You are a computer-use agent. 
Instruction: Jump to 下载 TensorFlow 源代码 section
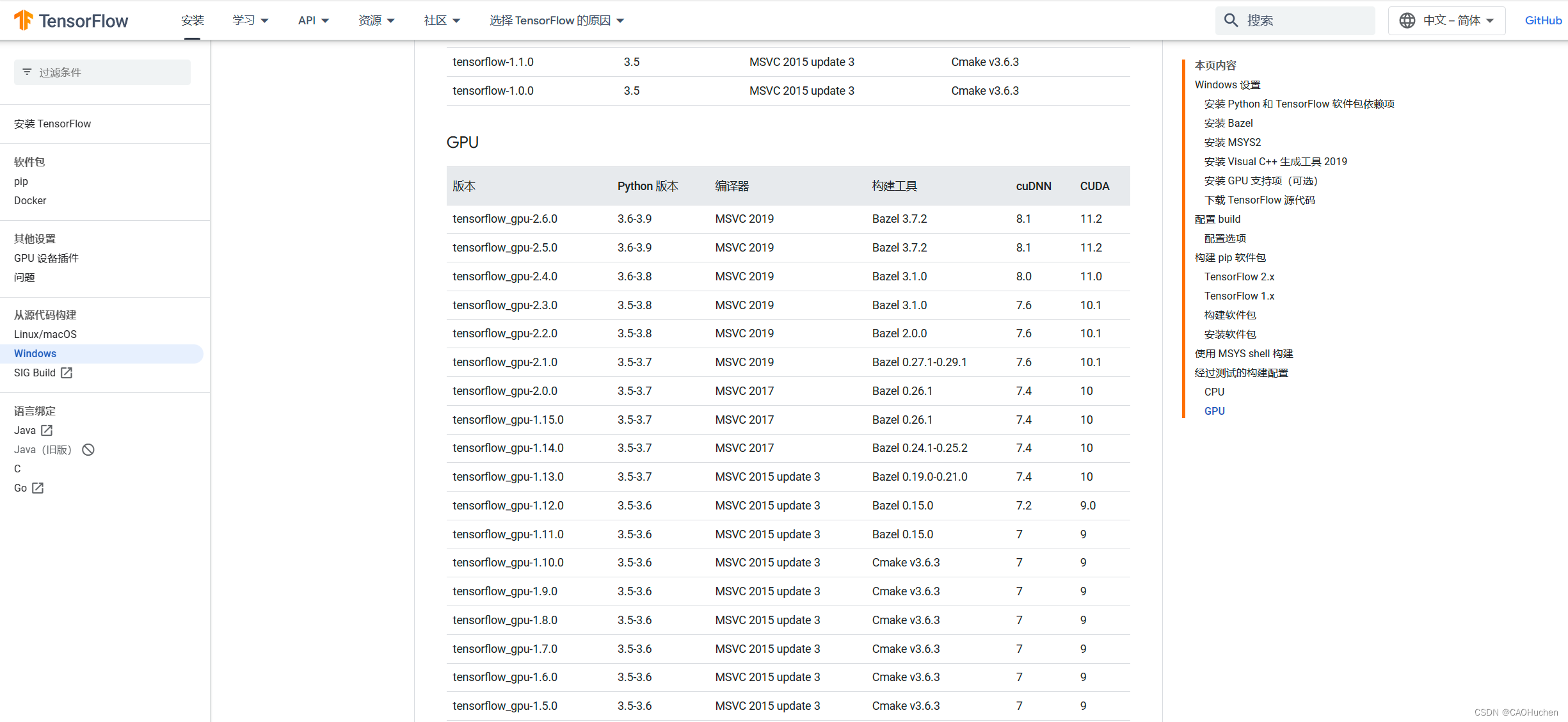click(x=1259, y=200)
